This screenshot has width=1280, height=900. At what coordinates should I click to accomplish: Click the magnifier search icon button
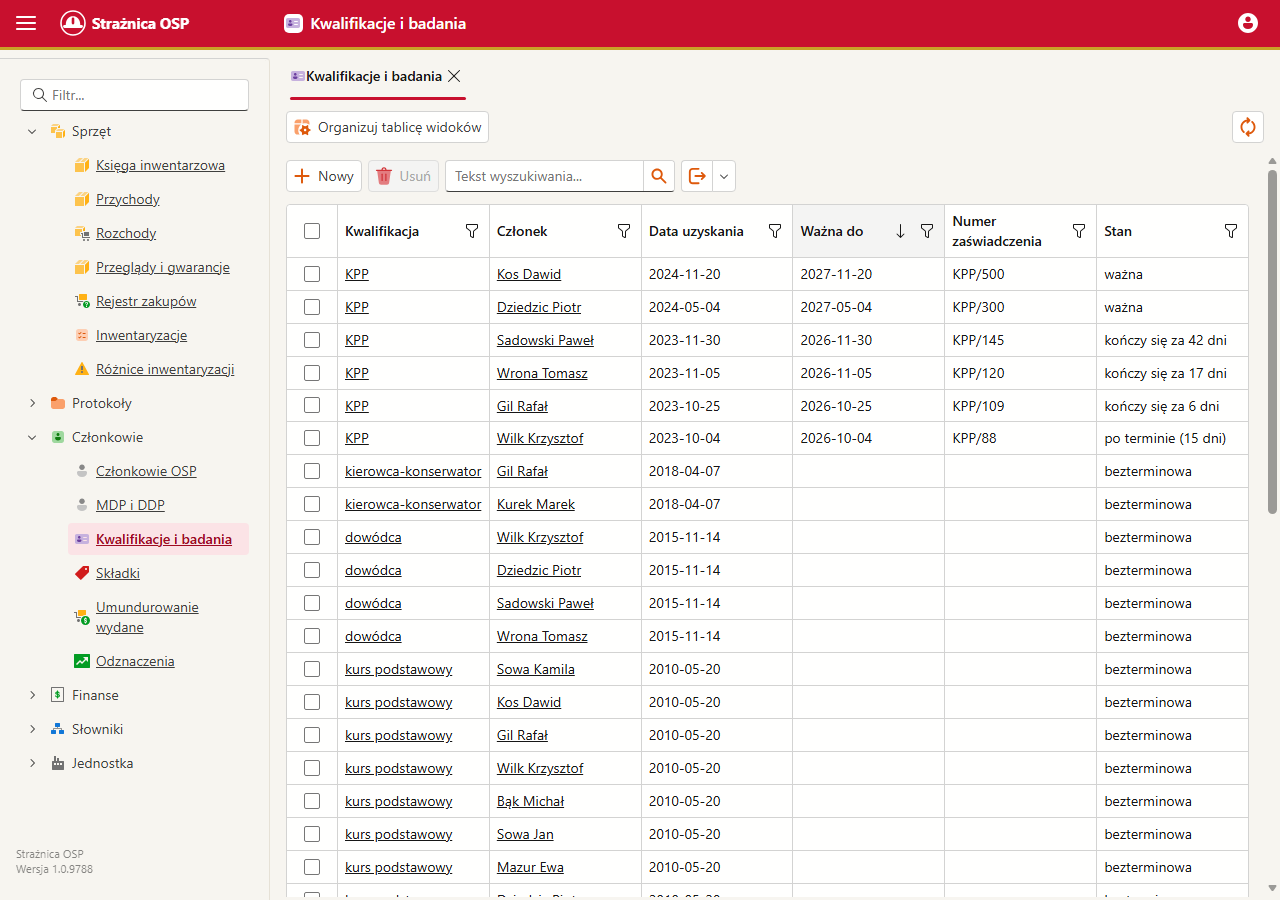(x=659, y=176)
